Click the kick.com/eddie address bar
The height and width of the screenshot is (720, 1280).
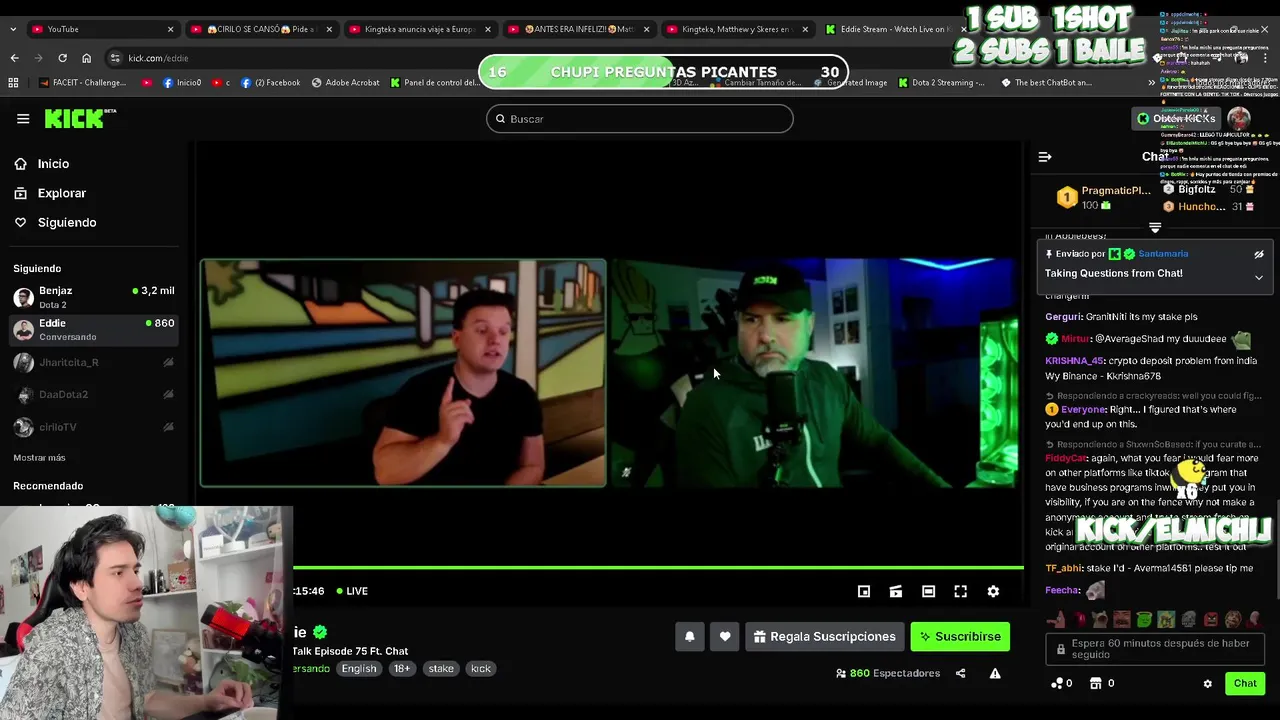click(158, 58)
